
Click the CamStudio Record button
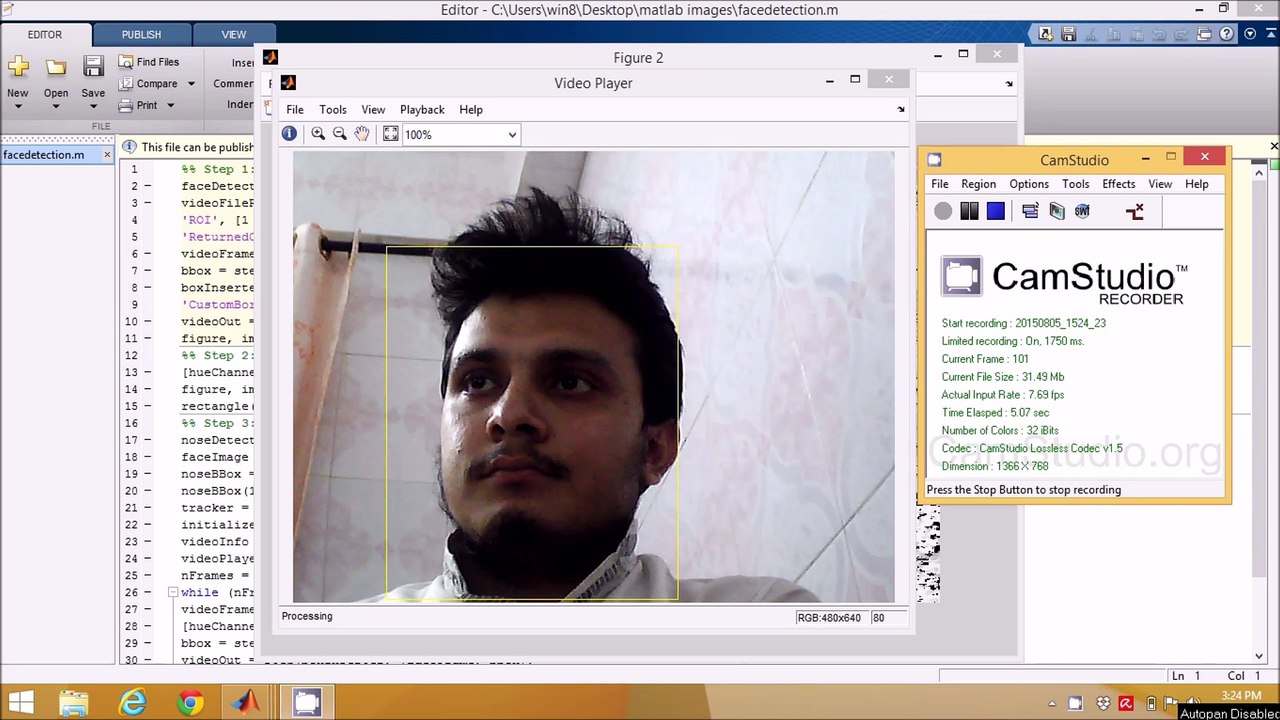click(x=943, y=211)
